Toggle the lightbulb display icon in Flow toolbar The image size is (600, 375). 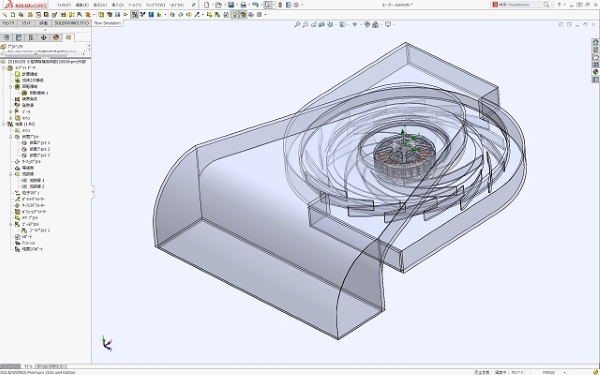point(235,15)
